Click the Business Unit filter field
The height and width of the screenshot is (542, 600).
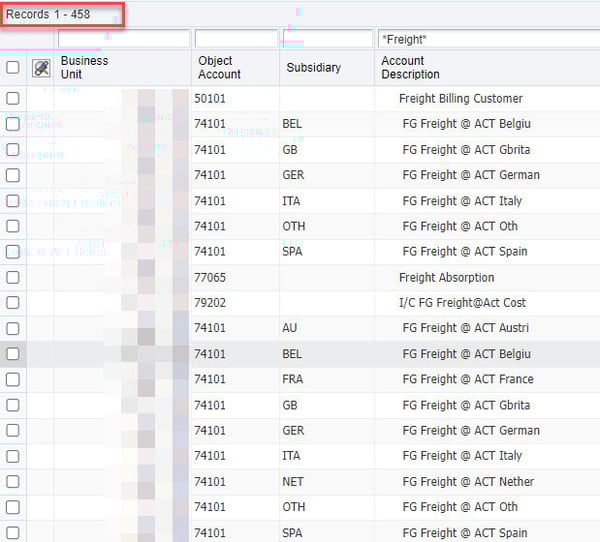[x=124, y=39]
